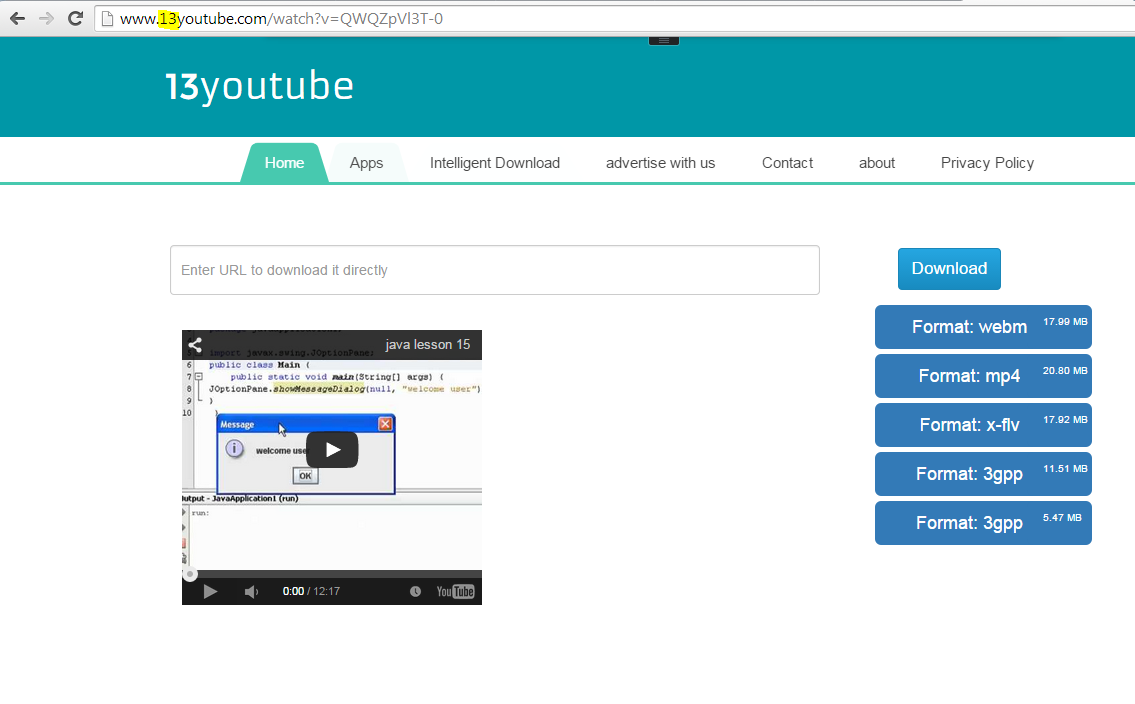Go back with the browser back arrow
1135x704 pixels.
coord(17,19)
